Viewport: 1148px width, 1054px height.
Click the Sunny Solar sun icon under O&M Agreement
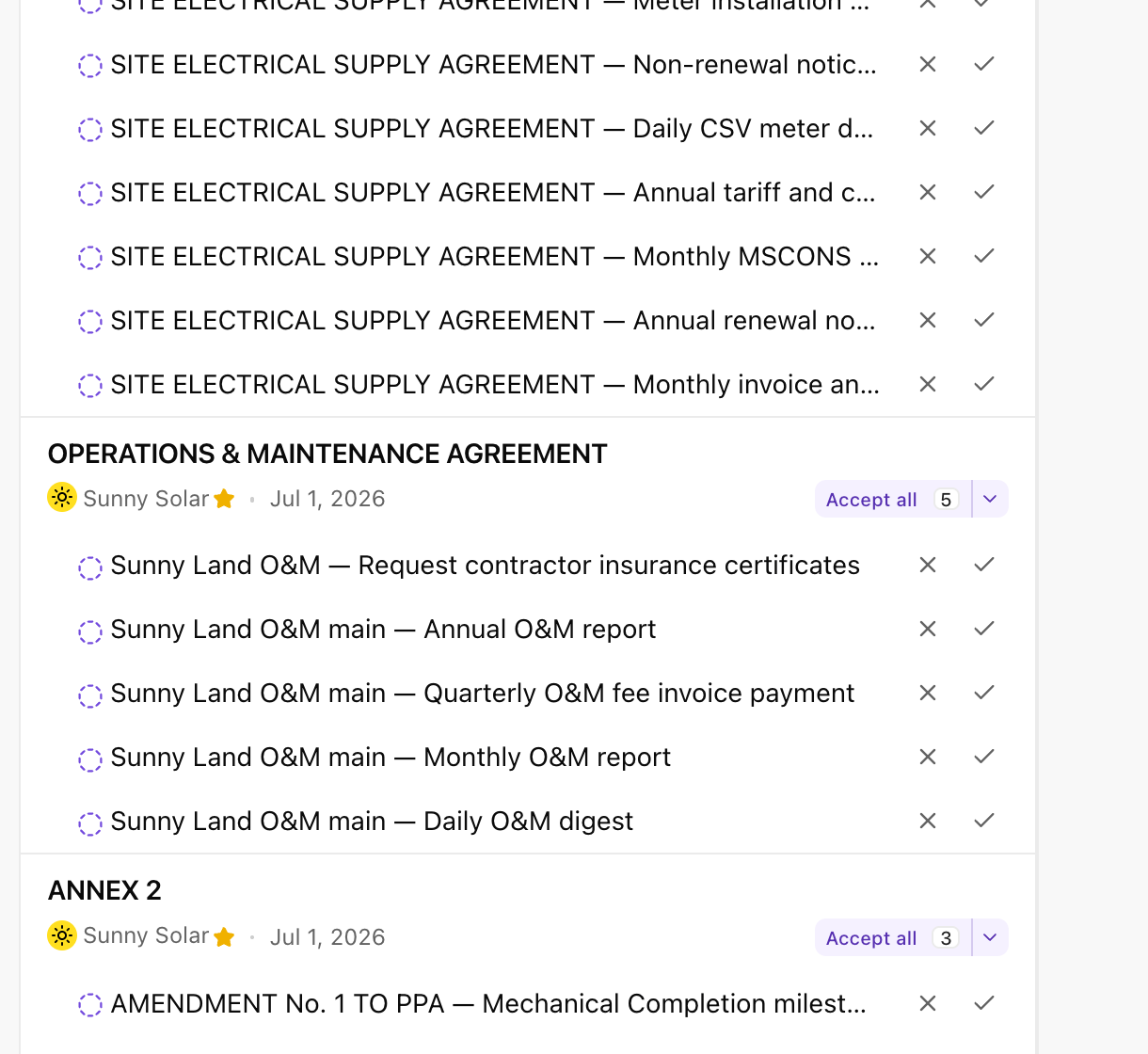(62, 497)
